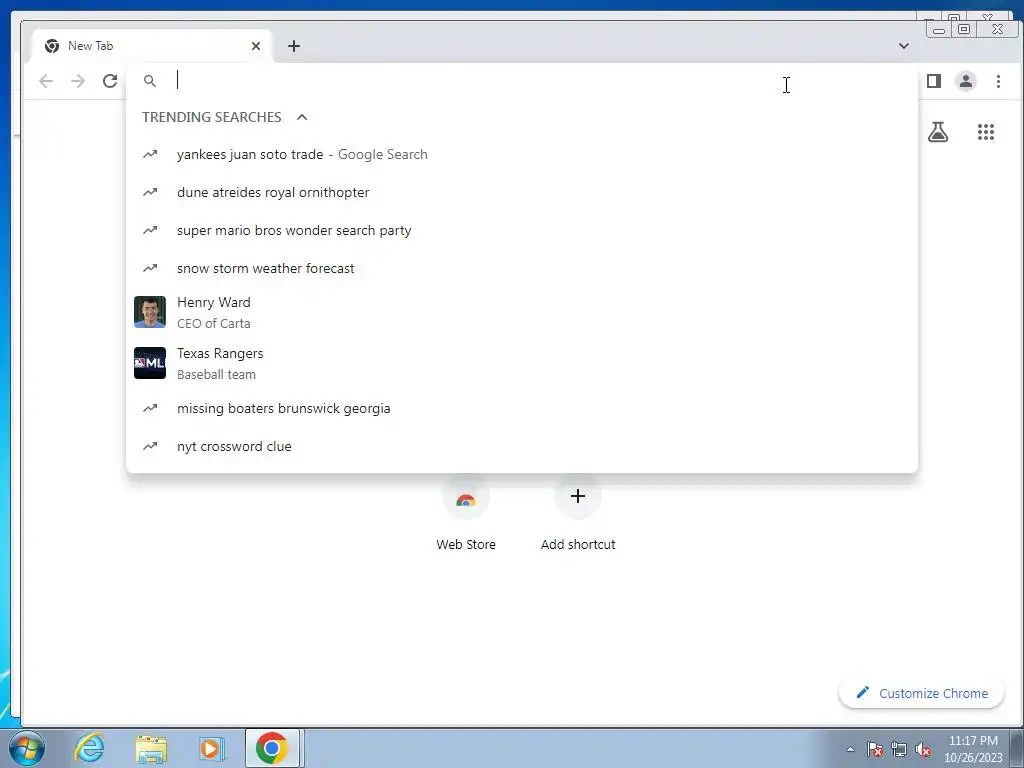
Task: Open the Search Labs flask icon
Action: click(938, 133)
